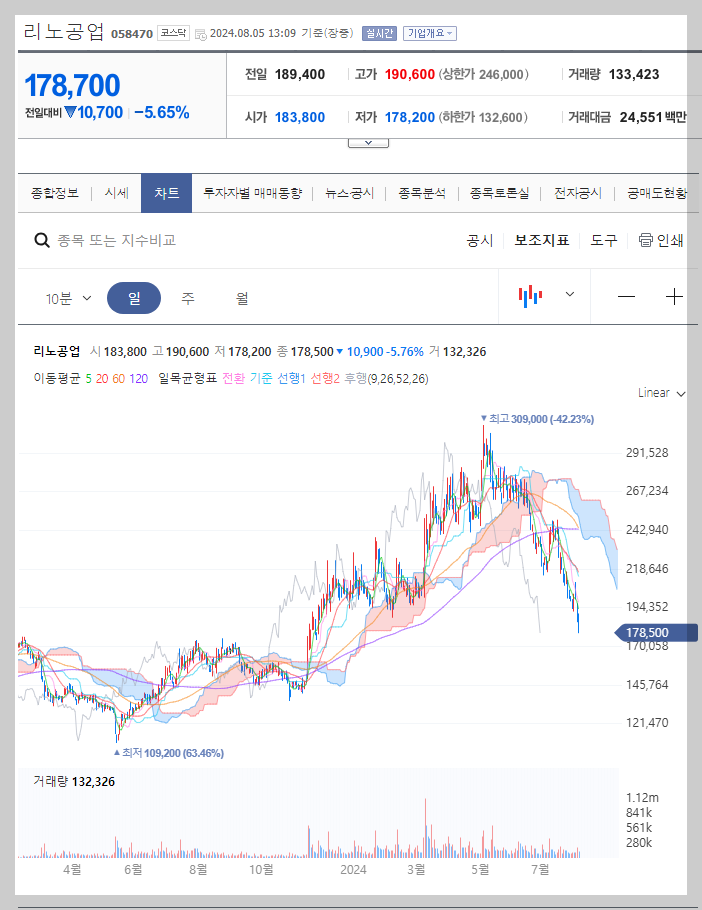
Task: Click the stock search magnifier icon
Action: [x=41, y=240]
